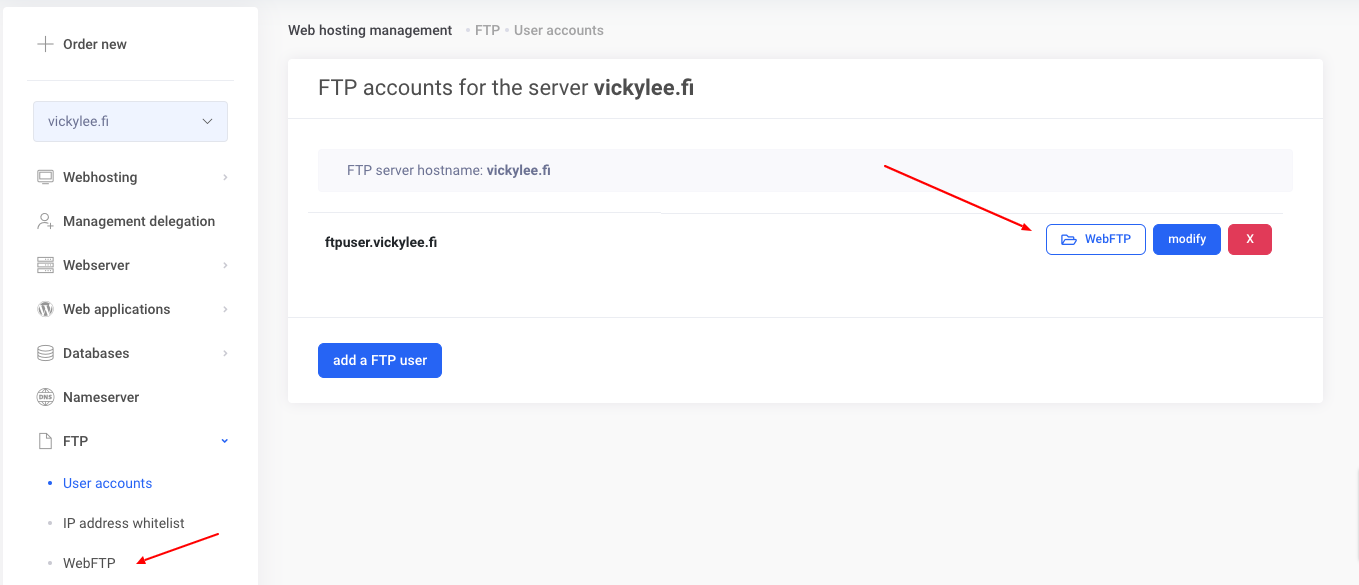Select WebFTP in the sidebar menu
The height and width of the screenshot is (585, 1359).
(x=89, y=563)
